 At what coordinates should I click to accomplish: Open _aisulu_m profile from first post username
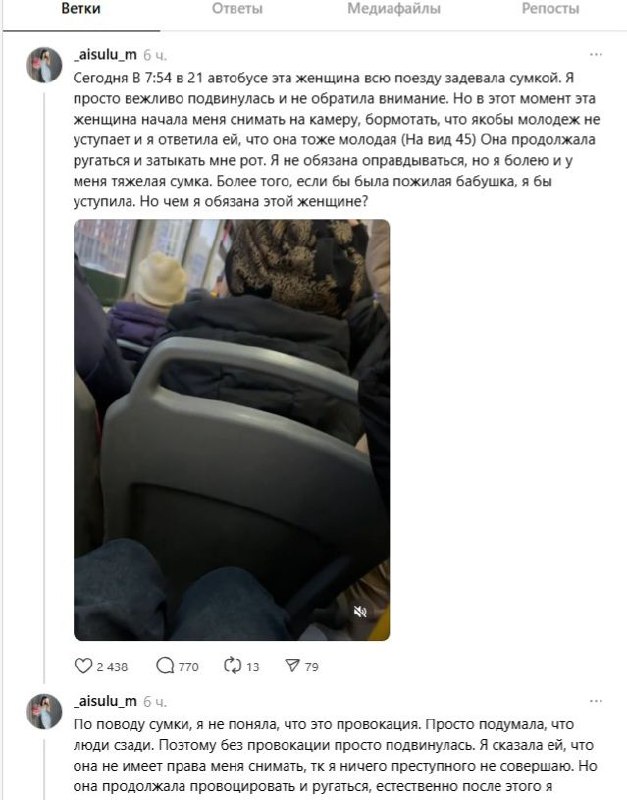(106, 55)
